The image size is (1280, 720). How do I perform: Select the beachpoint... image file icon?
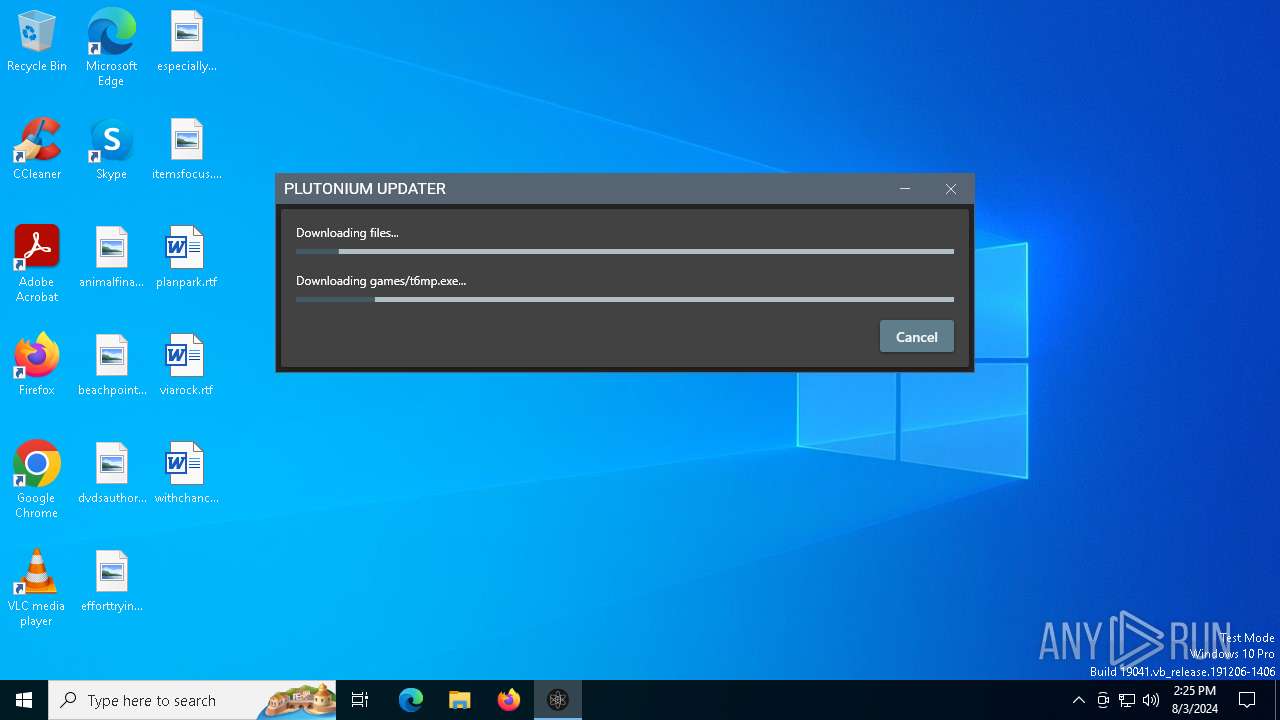pyautogui.click(x=111, y=365)
